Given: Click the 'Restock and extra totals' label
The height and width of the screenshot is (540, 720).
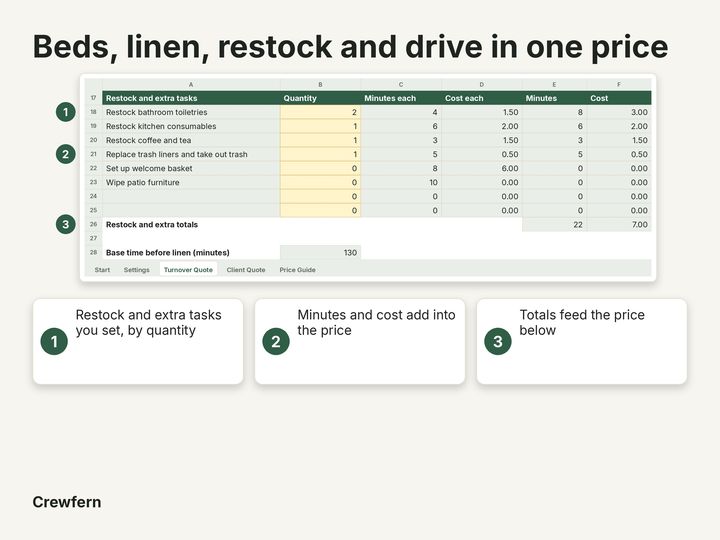Looking at the screenshot, I should [152, 225].
